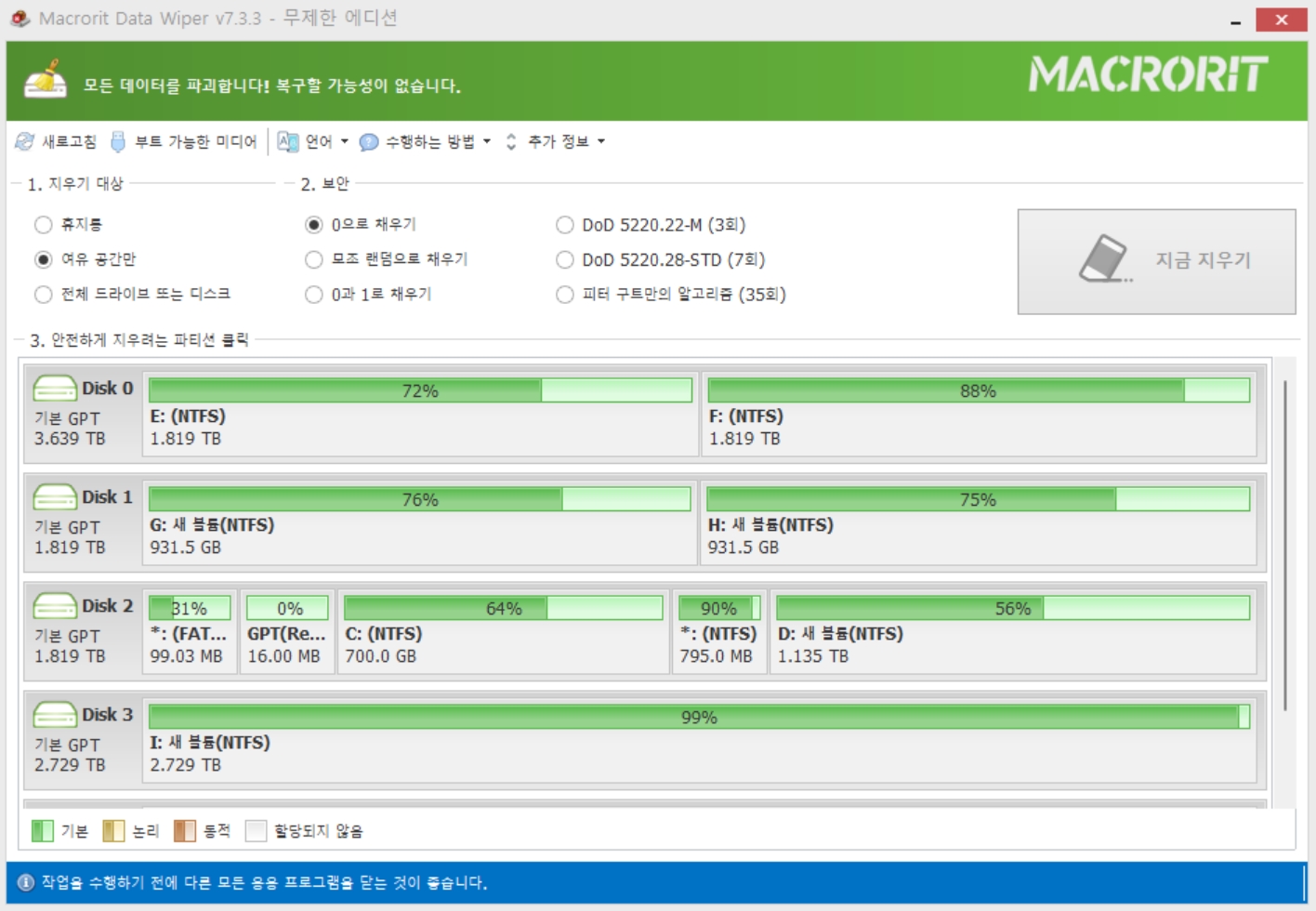Select the H: 새 볼륨 75% usage bar
The image size is (1316, 911).
point(978,499)
